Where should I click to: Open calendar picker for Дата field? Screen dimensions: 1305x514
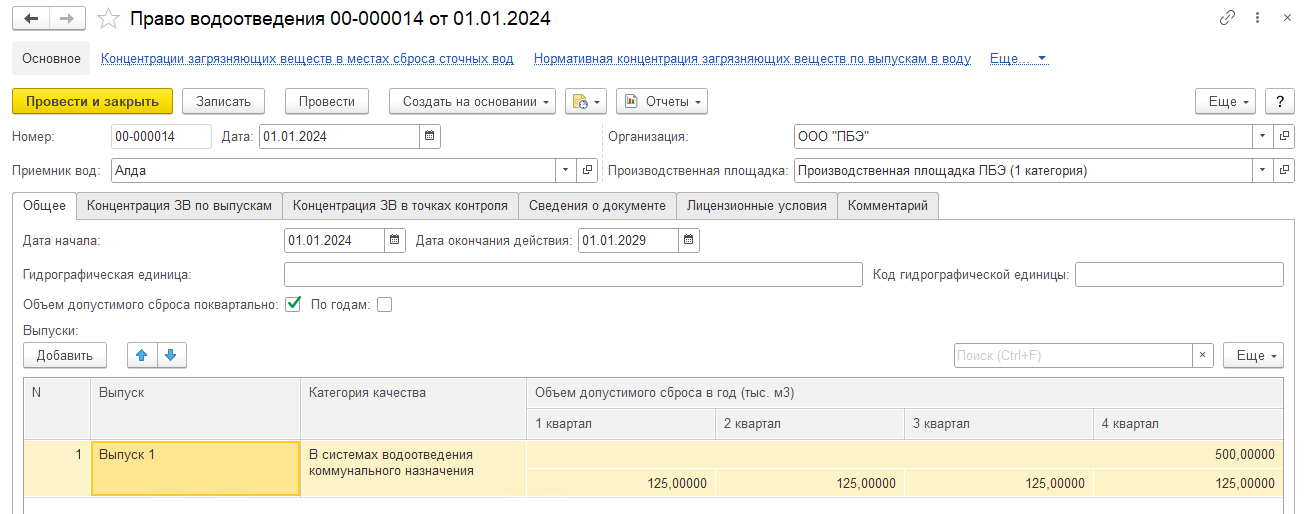(429, 136)
